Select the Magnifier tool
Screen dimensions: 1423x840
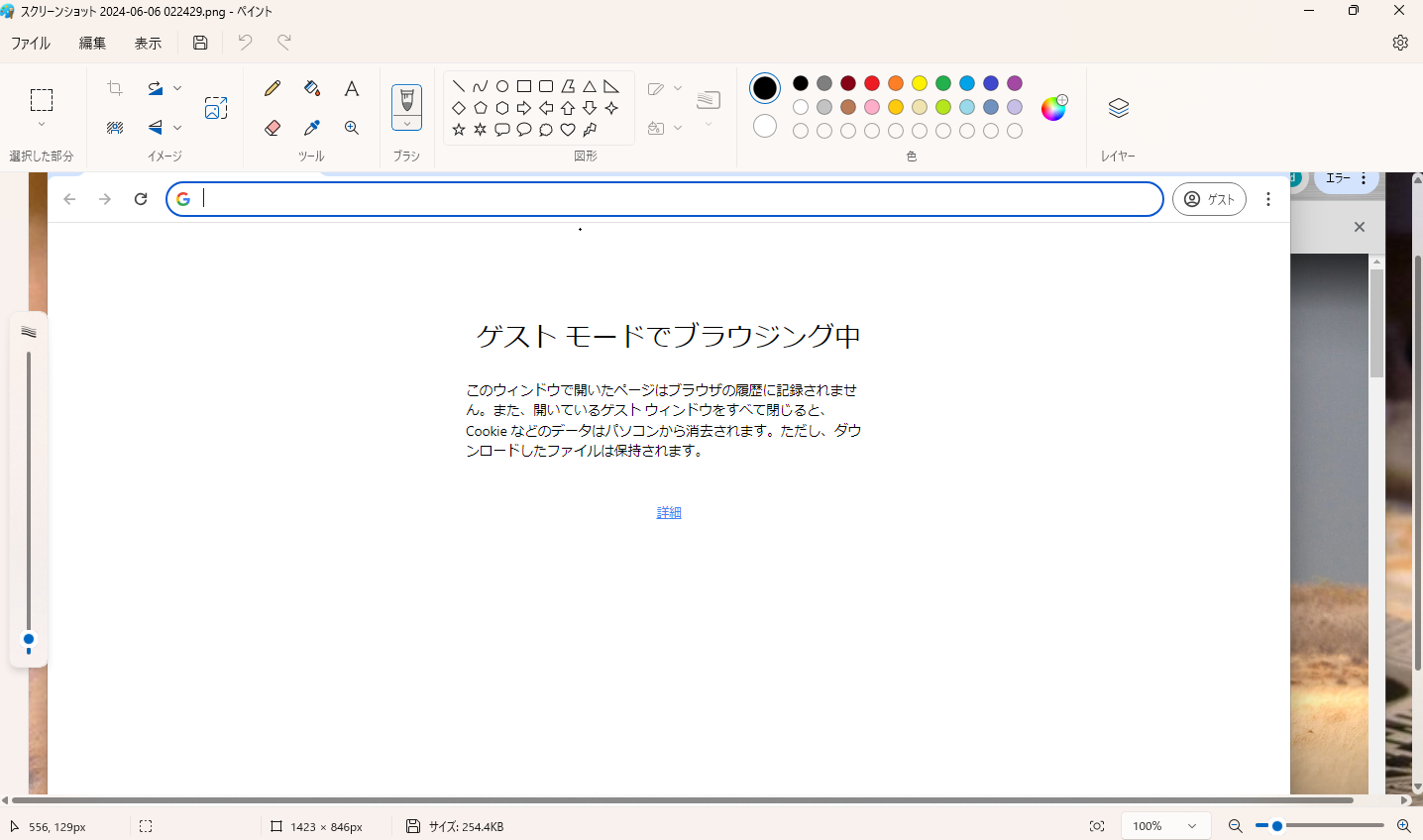pyautogui.click(x=351, y=128)
